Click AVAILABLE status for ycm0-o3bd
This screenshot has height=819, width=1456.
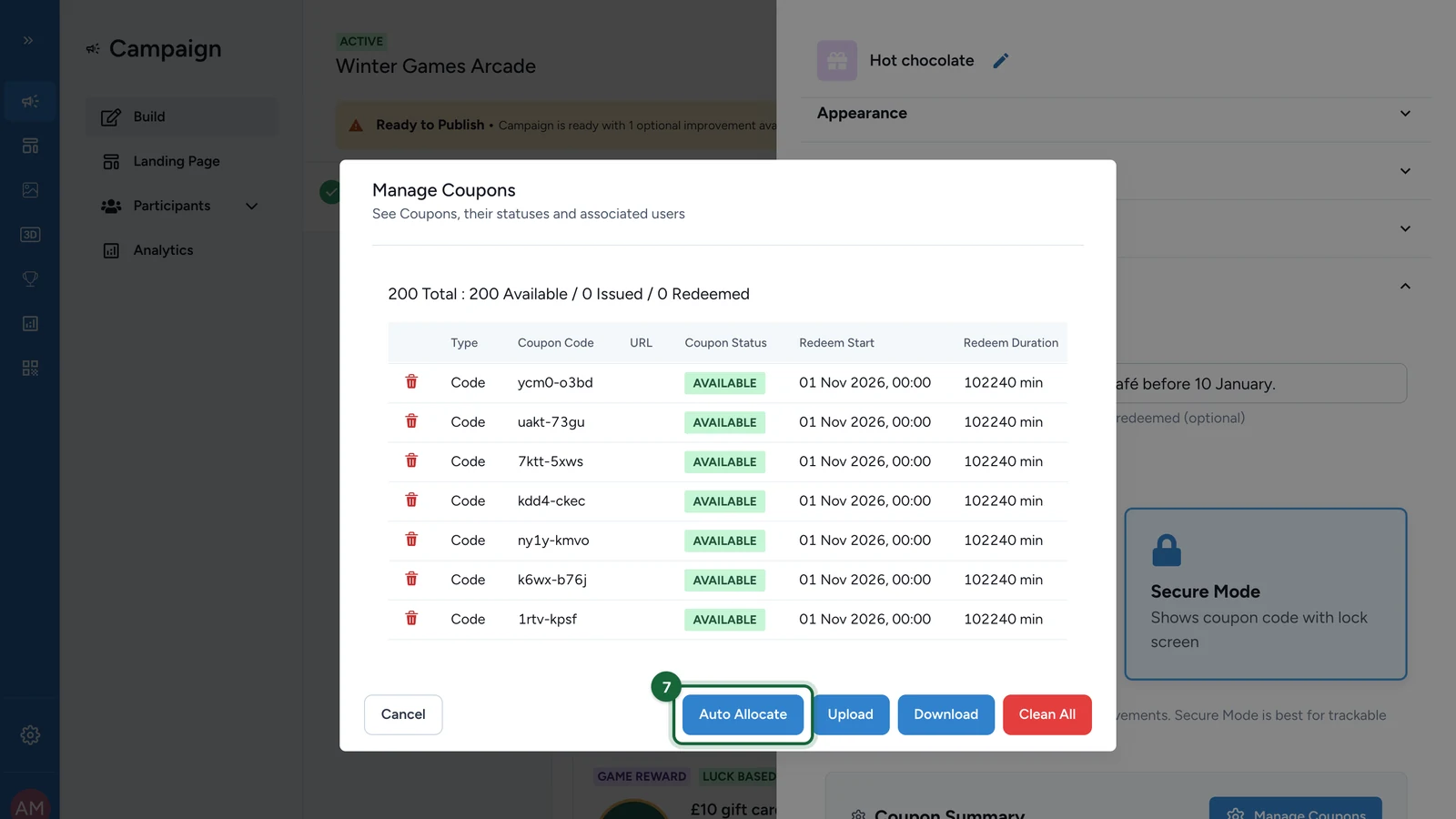(725, 383)
